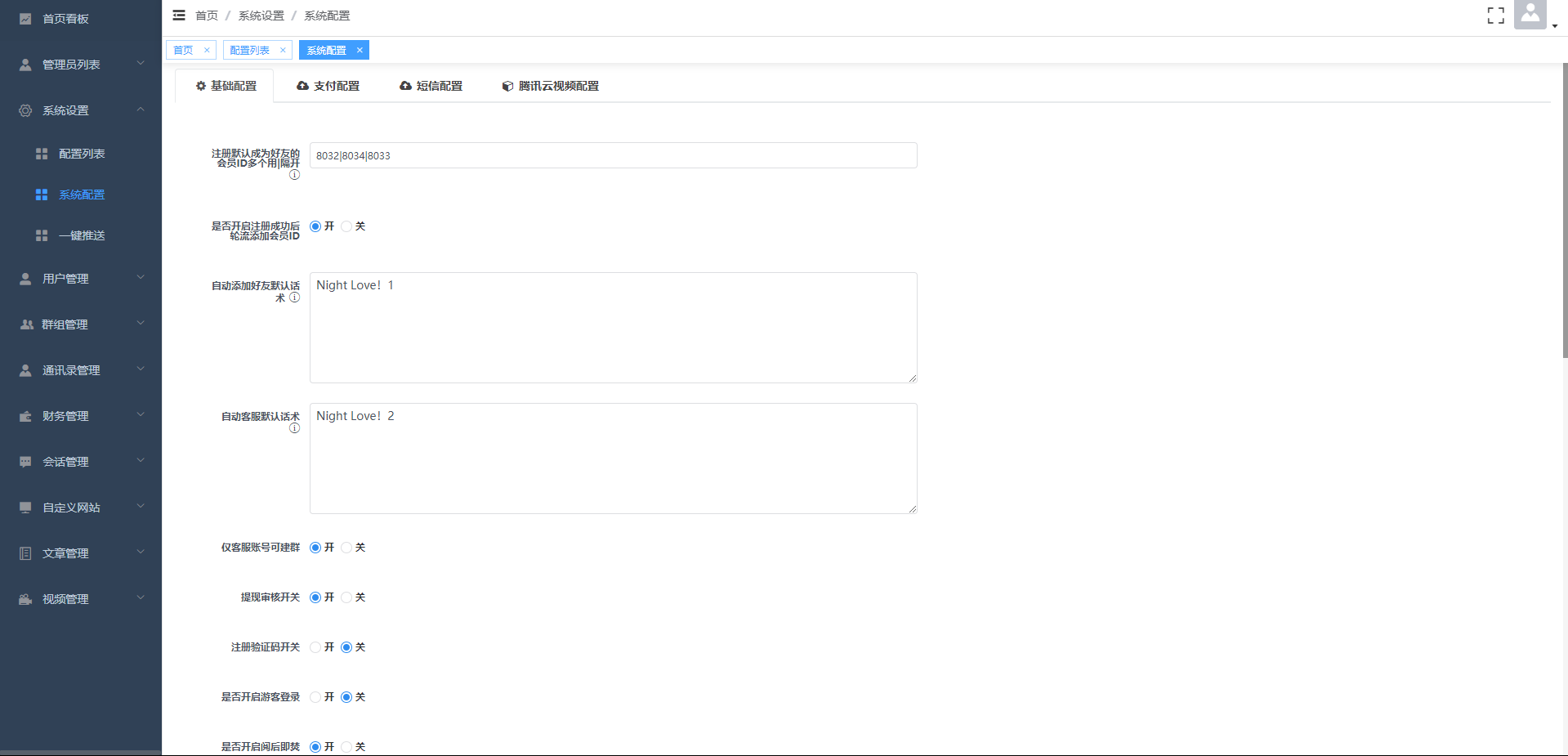
Task: Open 首页看板 dashboard in sidebar
Action: (x=65, y=19)
